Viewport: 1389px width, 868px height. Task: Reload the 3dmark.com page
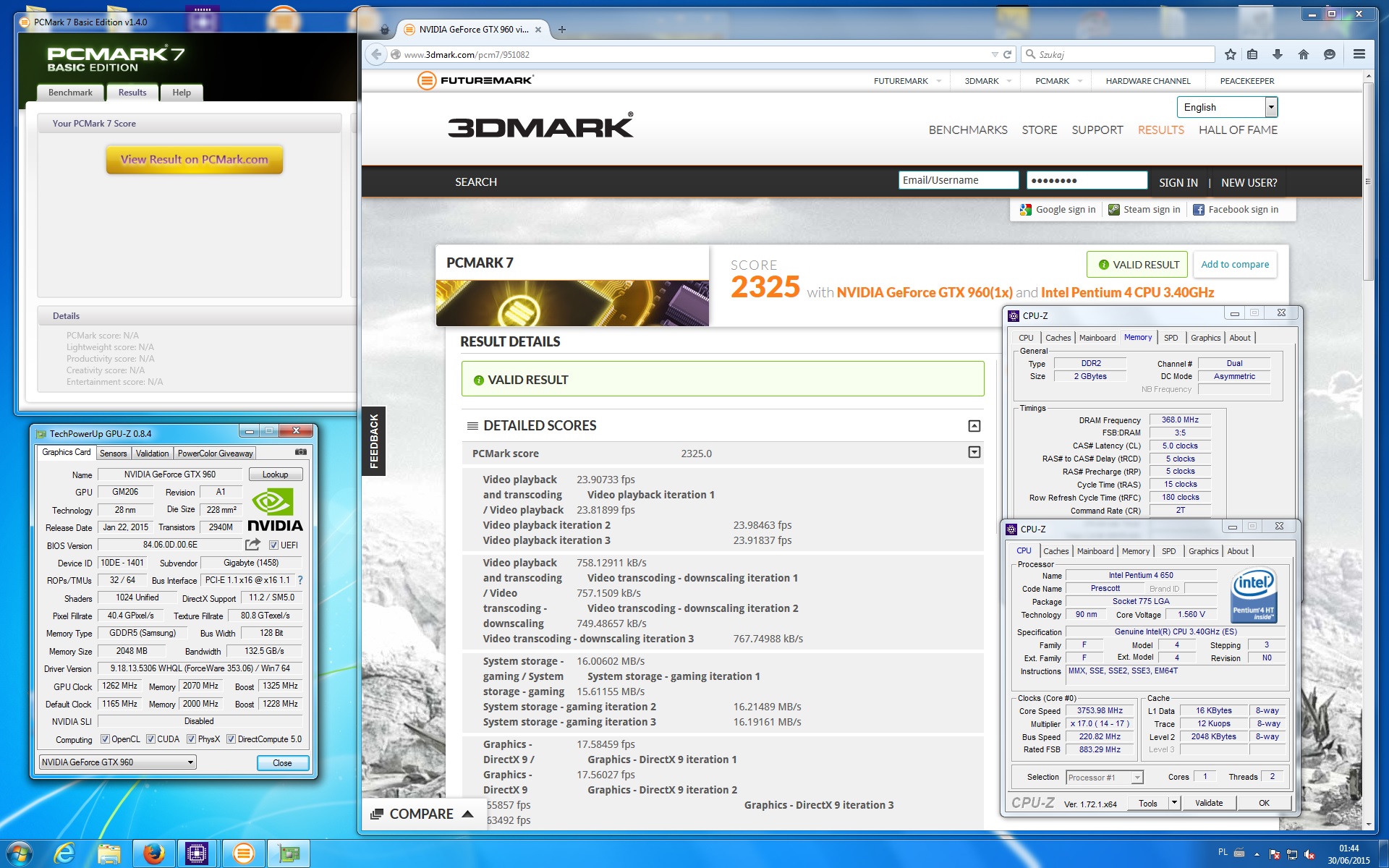point(1007,54)
